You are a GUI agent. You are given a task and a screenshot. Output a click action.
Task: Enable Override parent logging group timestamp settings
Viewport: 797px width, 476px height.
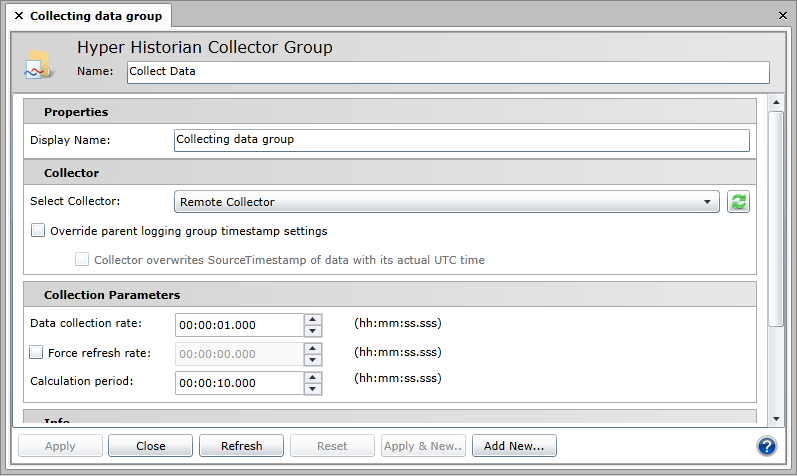[x=38, y=231]
